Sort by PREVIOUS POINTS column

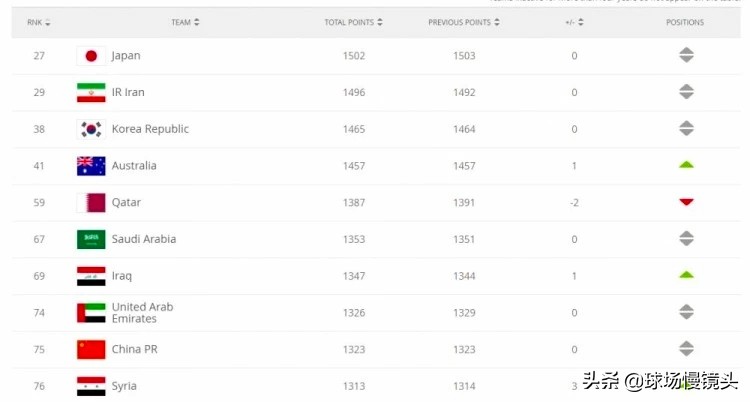(x=463, y=22)
